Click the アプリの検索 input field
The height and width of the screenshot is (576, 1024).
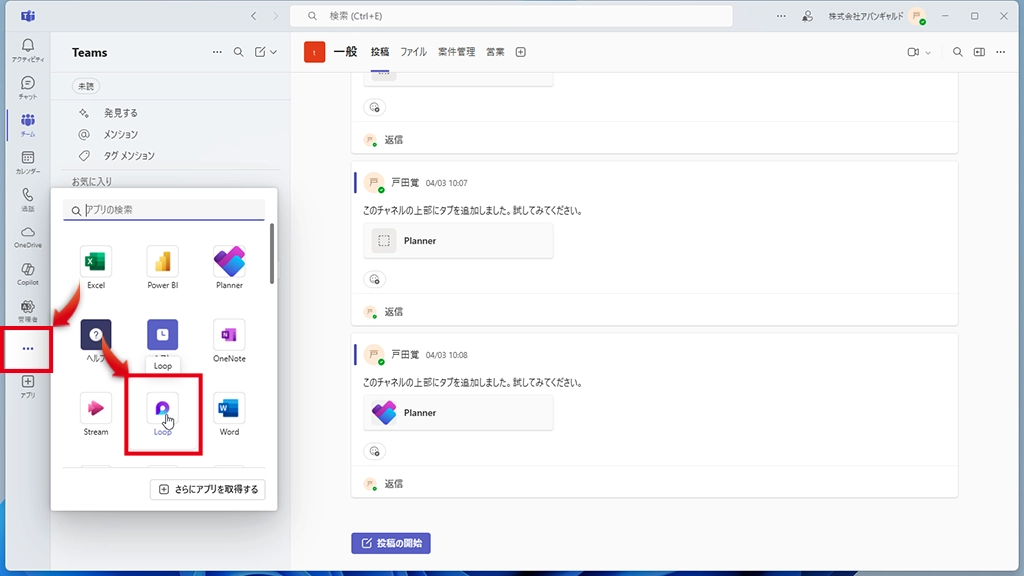pos(164,210)
